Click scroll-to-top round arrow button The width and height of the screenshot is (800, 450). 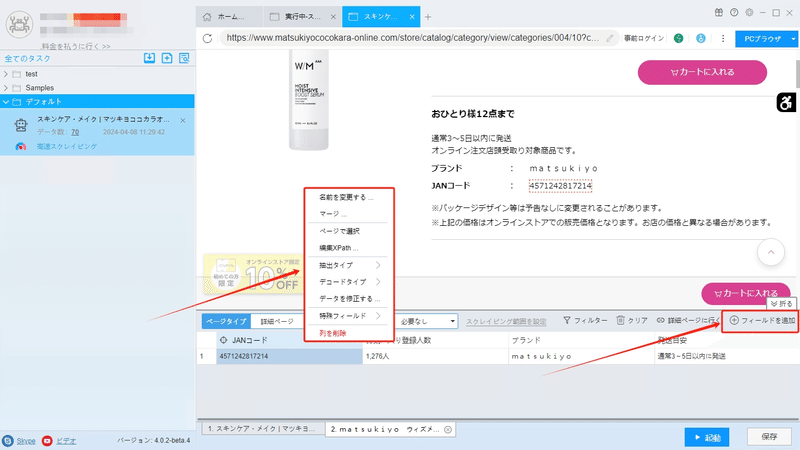coord(771,252)
